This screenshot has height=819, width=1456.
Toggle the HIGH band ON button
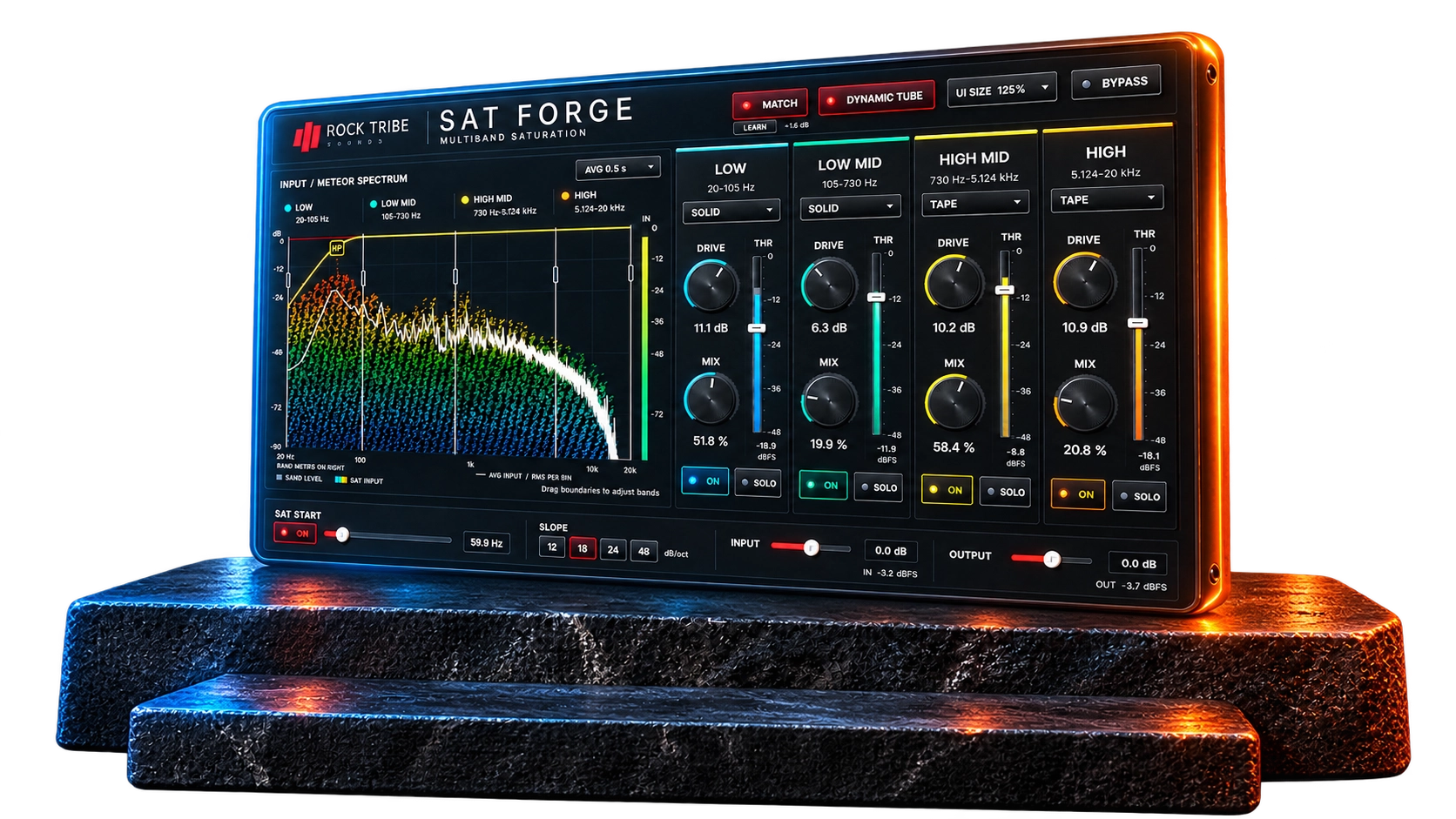(x=1078, y=494)
